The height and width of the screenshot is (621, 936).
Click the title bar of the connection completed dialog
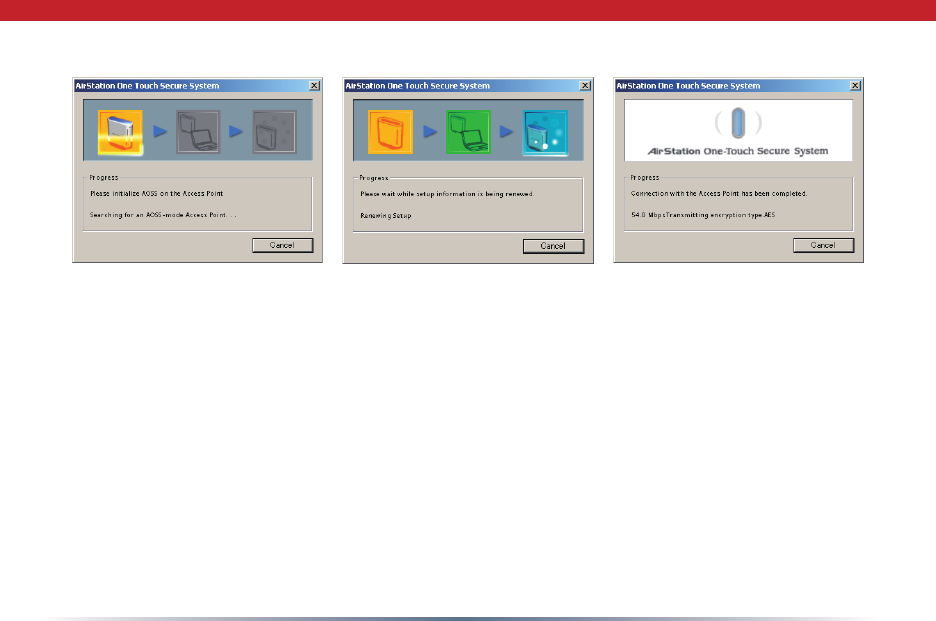738,86
